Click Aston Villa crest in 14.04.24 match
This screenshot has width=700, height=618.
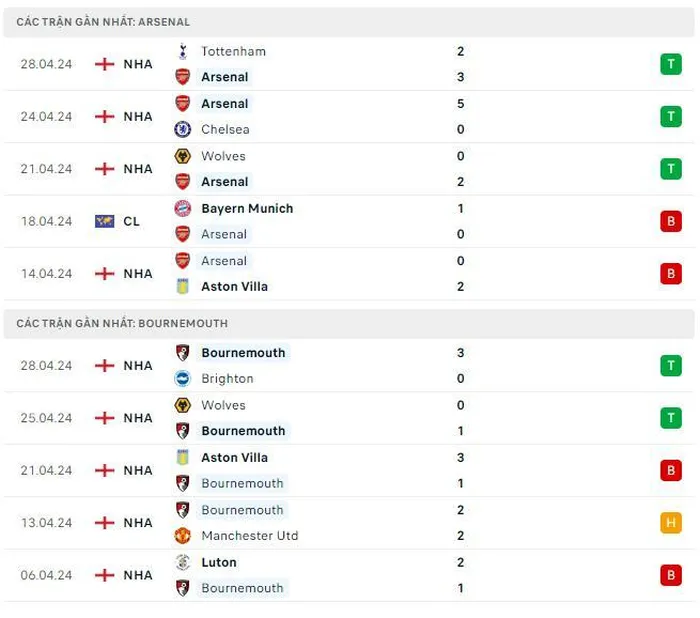click(183, 287)
